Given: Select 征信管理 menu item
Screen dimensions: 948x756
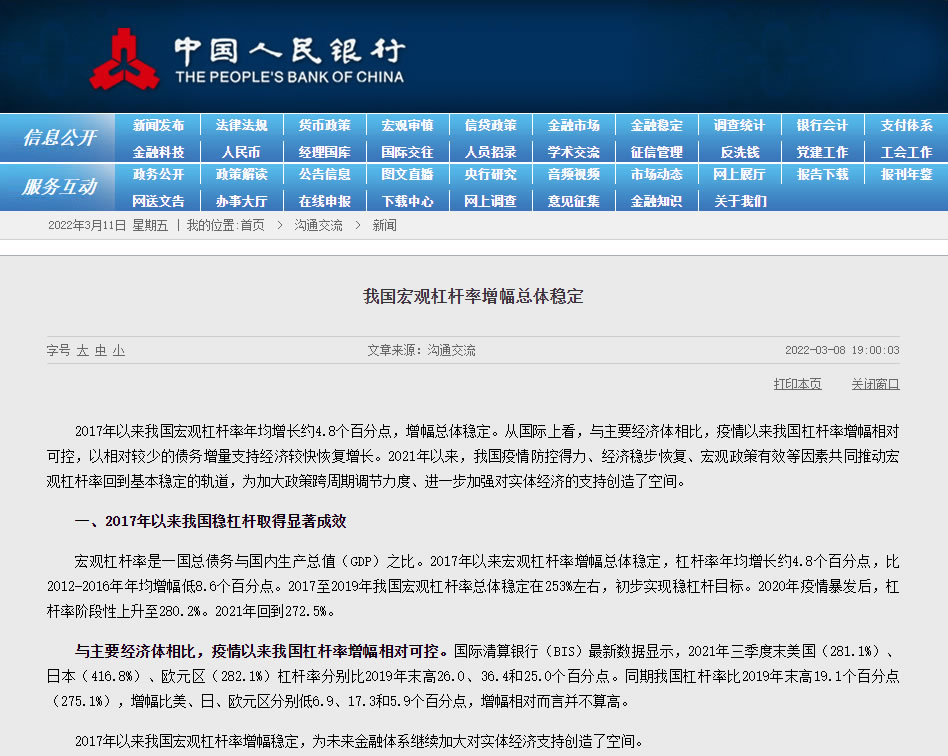Looking at the screenshot, I should point(657,152).
